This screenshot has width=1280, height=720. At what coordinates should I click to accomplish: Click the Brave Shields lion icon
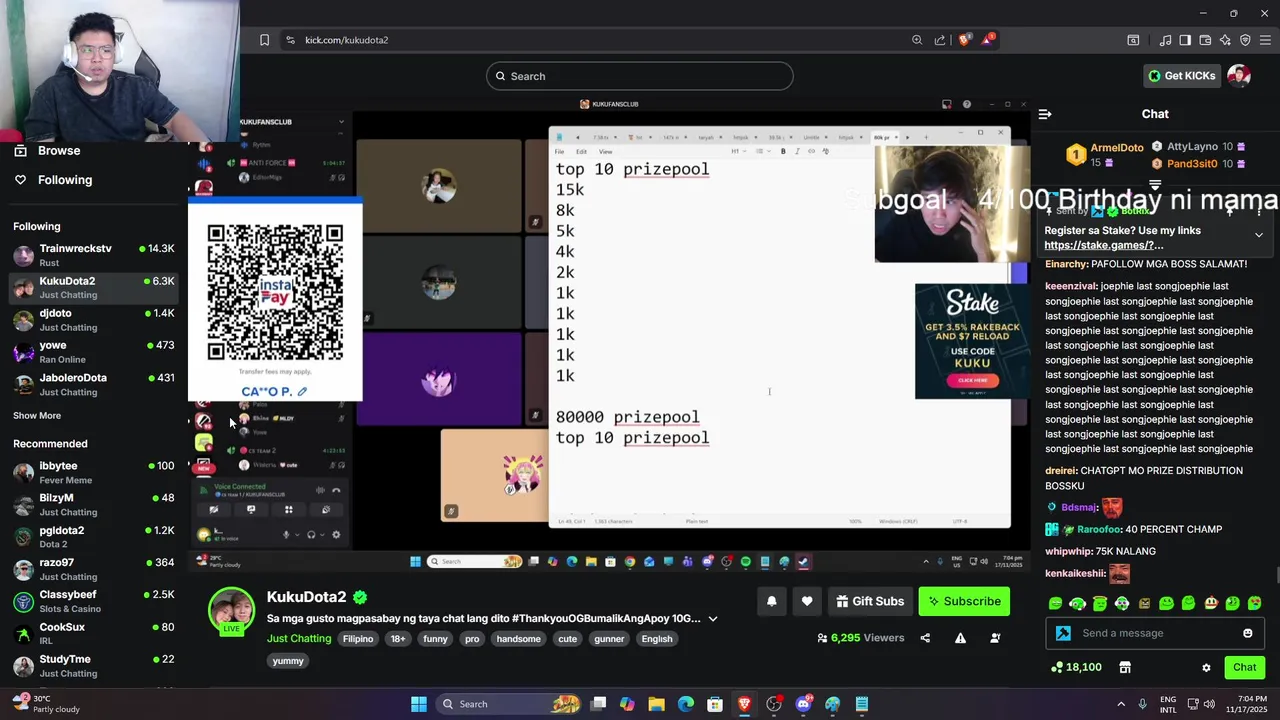[x=964, y=40]
